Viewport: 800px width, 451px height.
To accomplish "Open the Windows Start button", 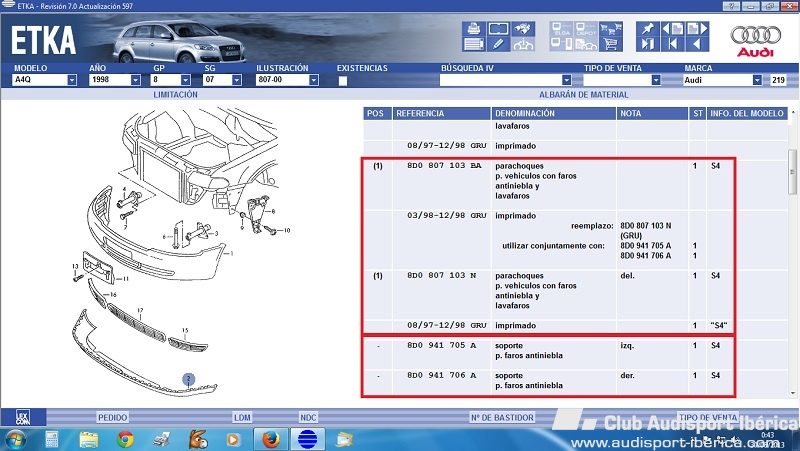I will tap(14, 439).
